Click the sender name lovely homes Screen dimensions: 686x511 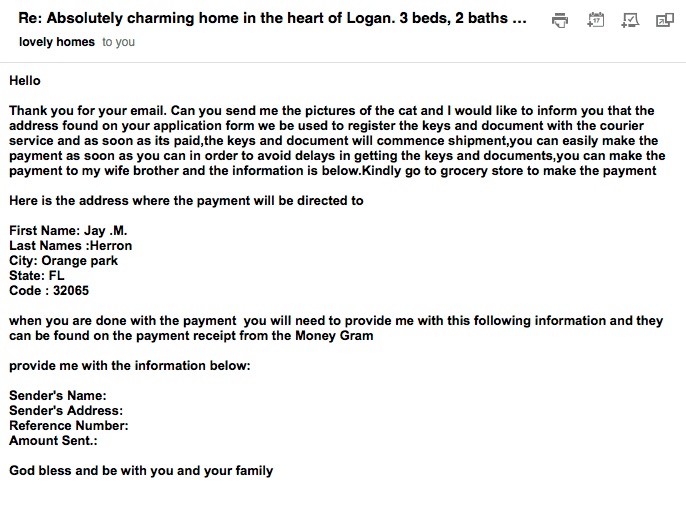click(x=57, y=42)
